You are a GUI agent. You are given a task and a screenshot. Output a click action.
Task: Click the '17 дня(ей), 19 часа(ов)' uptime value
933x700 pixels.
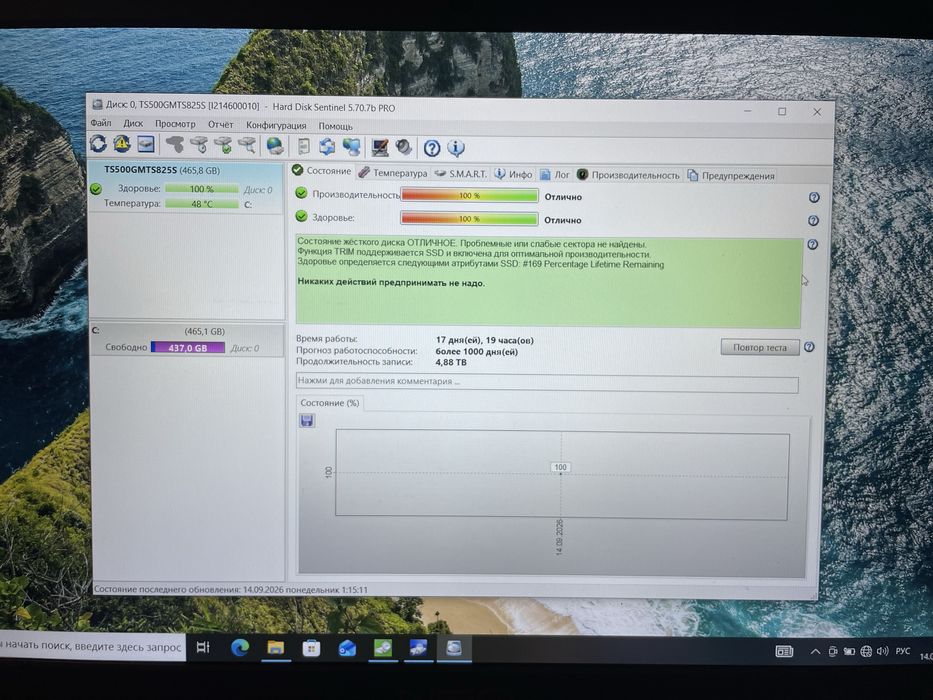click(x=484, y=340)
